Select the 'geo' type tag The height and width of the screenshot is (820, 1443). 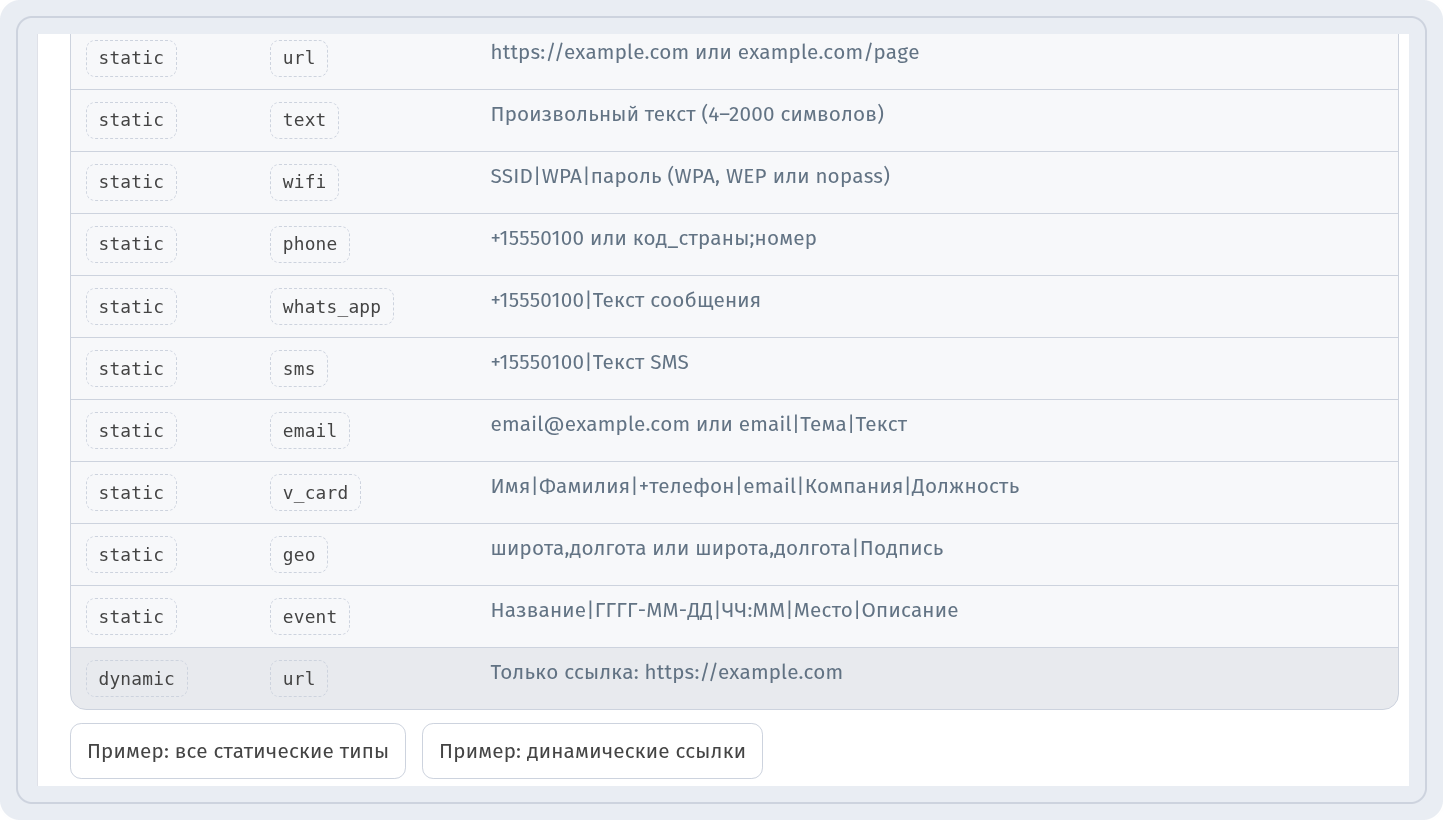pos(299,555)
